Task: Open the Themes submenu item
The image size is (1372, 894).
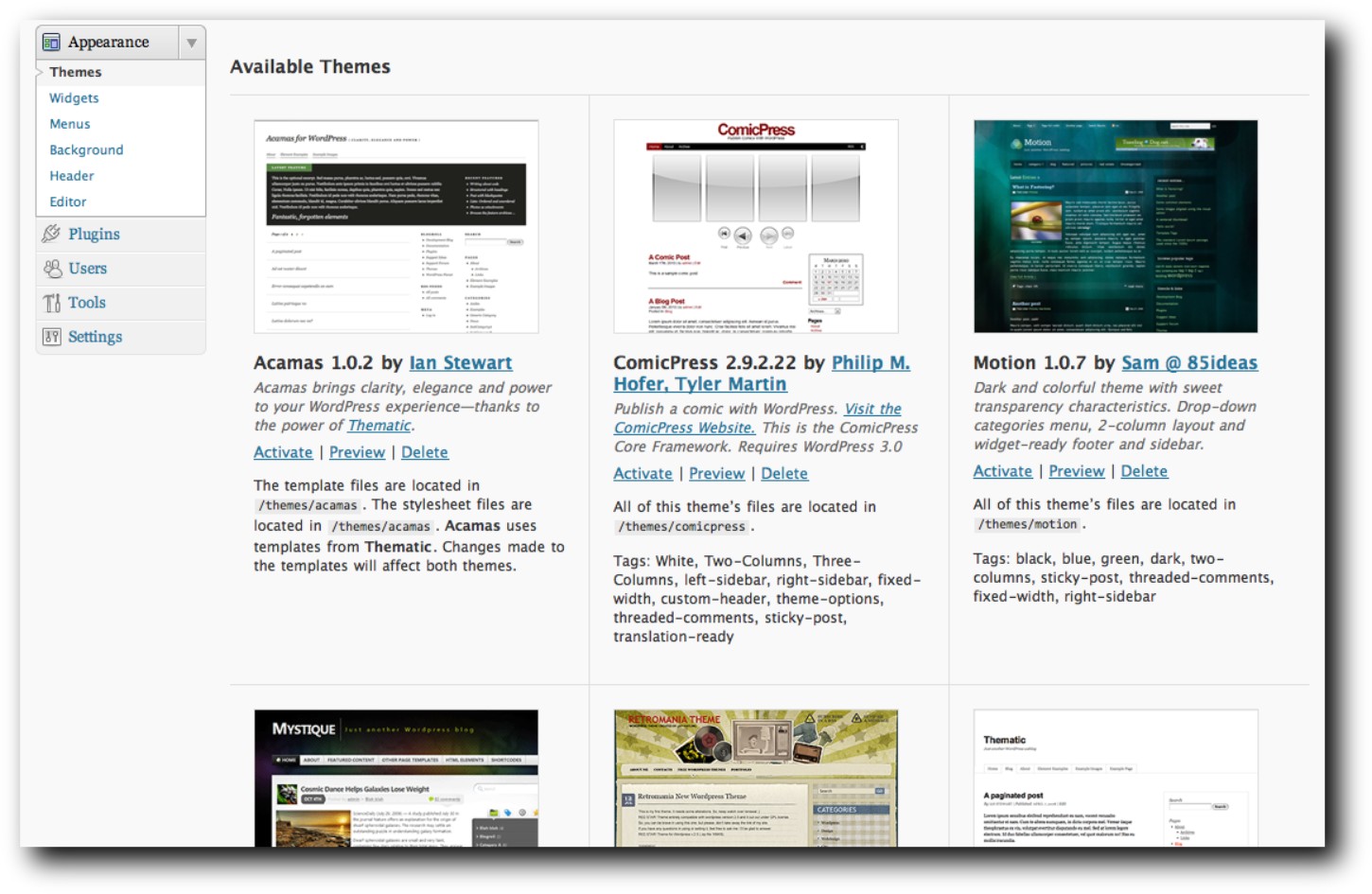Action: (x=76, y=72)
